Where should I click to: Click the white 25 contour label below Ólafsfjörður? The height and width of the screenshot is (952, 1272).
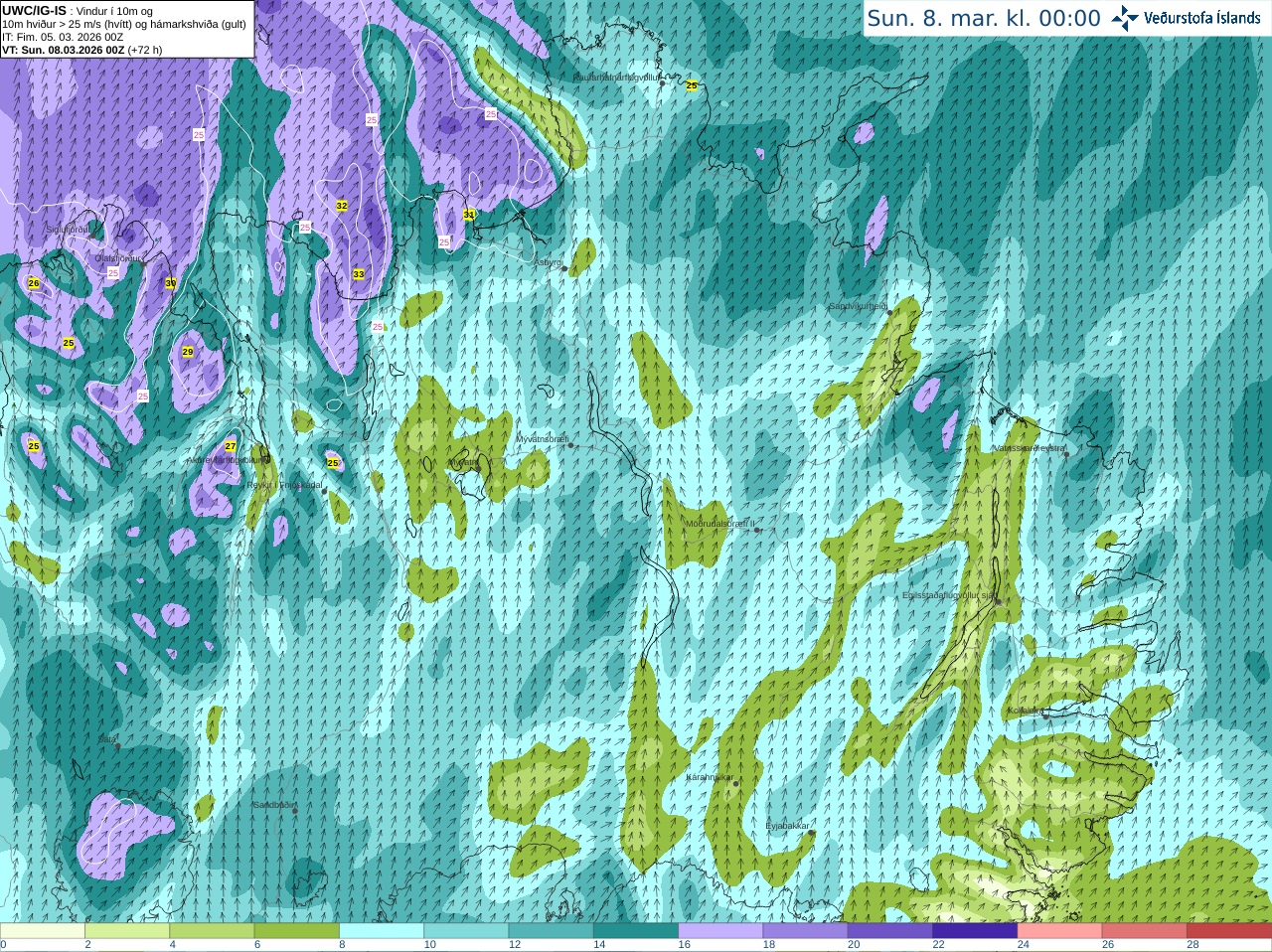113,273
